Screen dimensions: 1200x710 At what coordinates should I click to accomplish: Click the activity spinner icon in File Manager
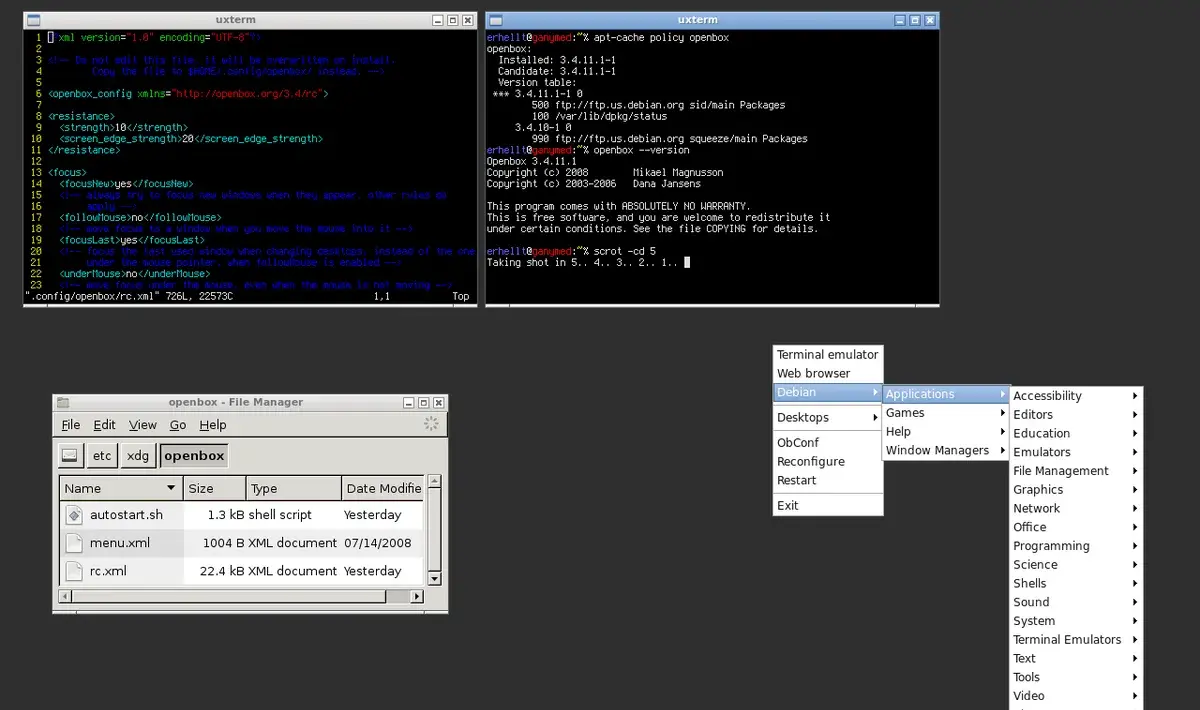pyautogui.click(x=431, y=424)
